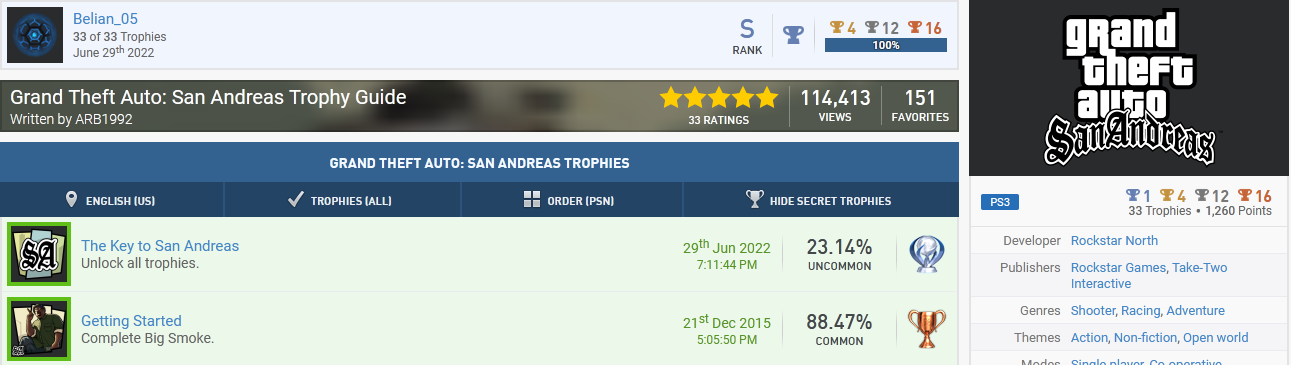The image size is (1291, 365).
Task: Select the Take-Two Interactive publisher link
Action: click(x=1149, y=276)
